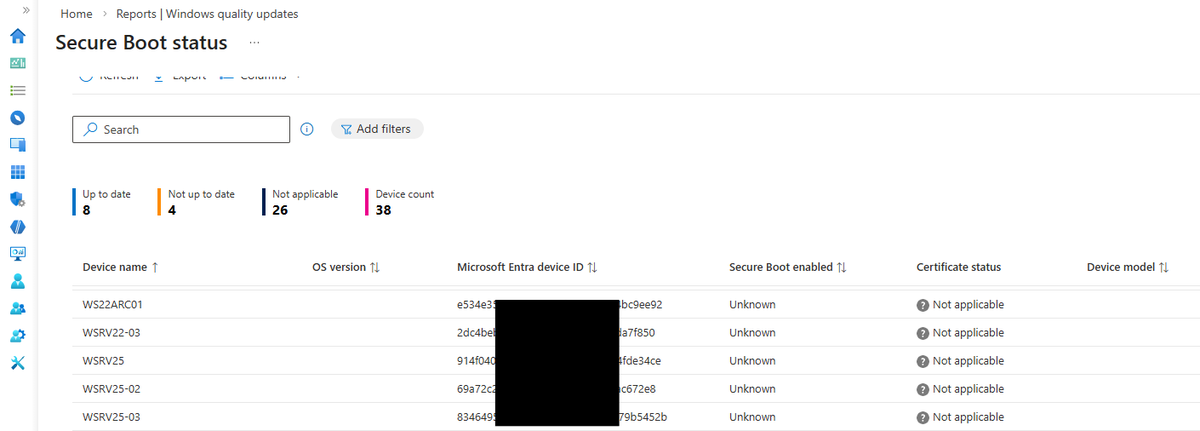Click Not applicable status icon for WSRV25-03
The image size is (1200, 431).
tap(922, 417)
